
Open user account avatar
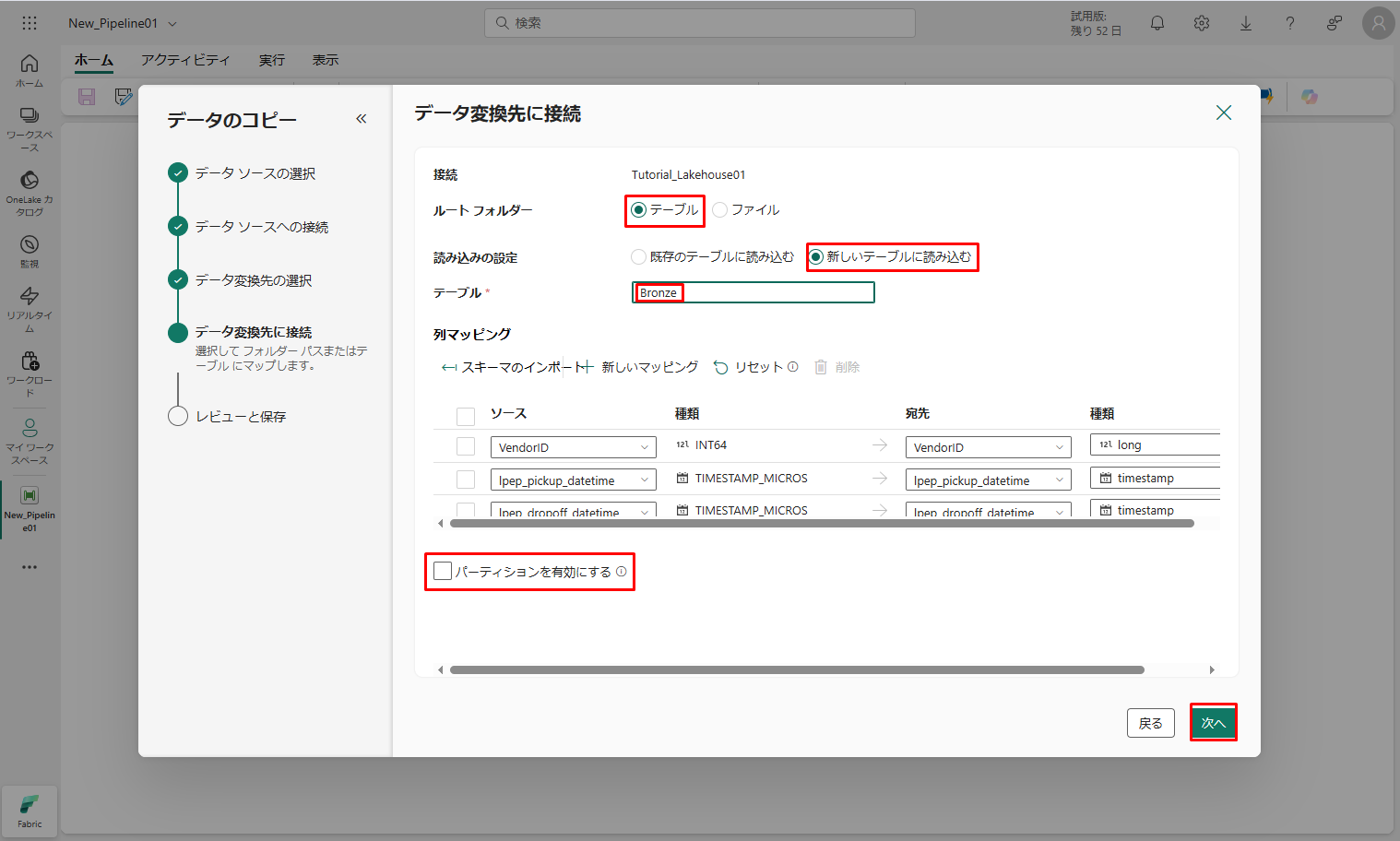[x=1379, y=23]
